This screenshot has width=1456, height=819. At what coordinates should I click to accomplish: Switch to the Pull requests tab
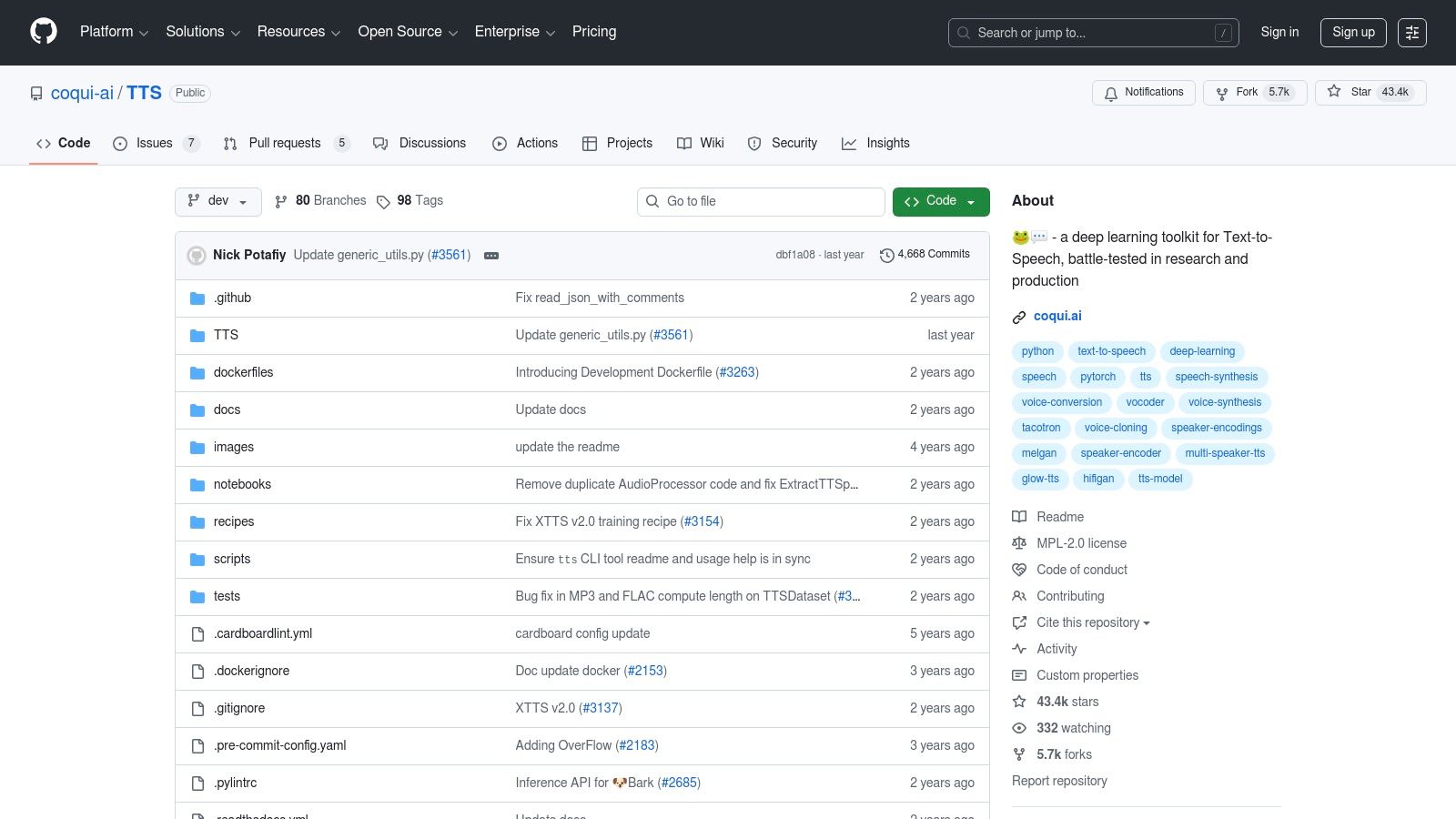tap(284, 144)
